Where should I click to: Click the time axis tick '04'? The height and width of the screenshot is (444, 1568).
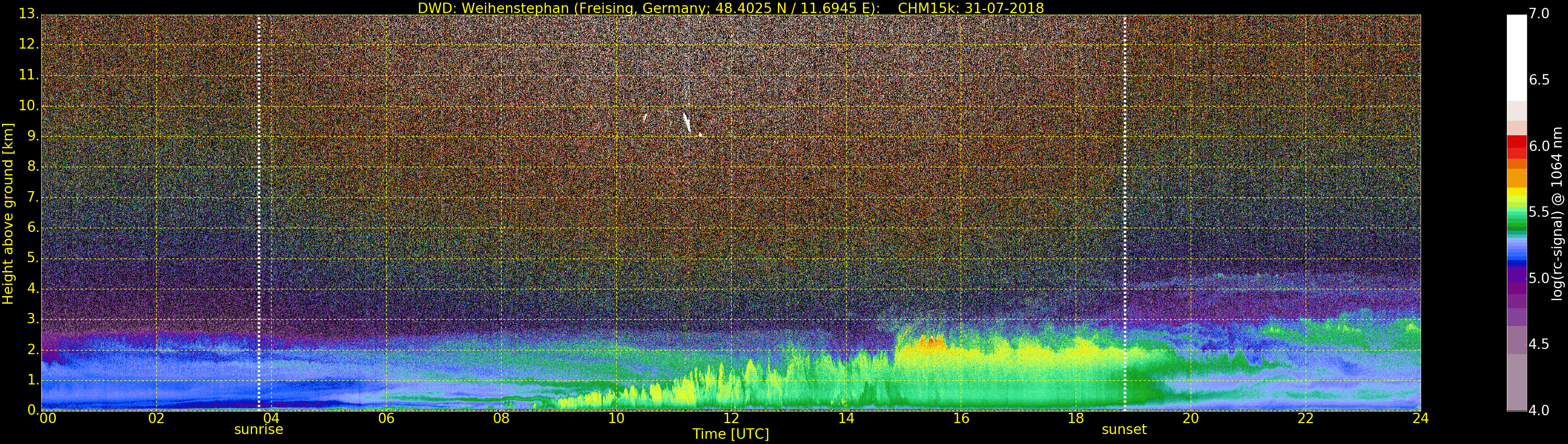[x=271, y=418]
